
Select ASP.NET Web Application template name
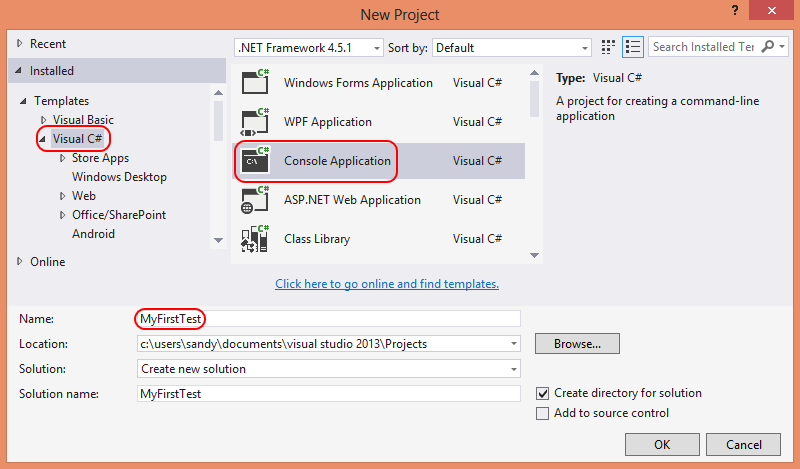(x=352, y=200)
